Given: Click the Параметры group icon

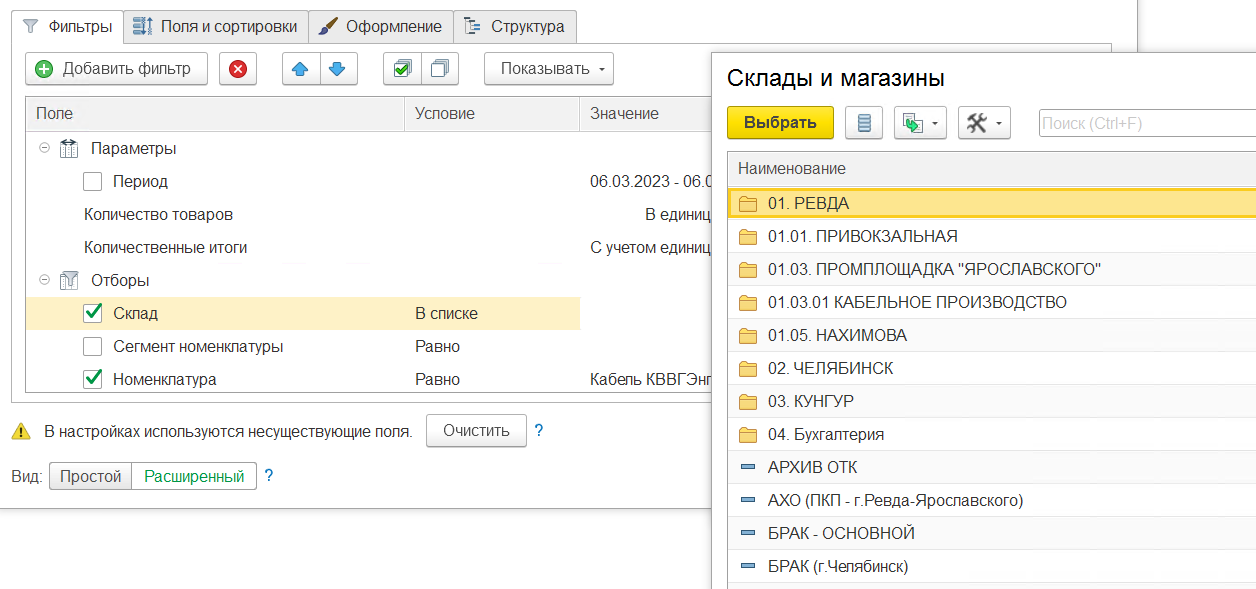Looking at the screenshot, I should coord(69,148).
